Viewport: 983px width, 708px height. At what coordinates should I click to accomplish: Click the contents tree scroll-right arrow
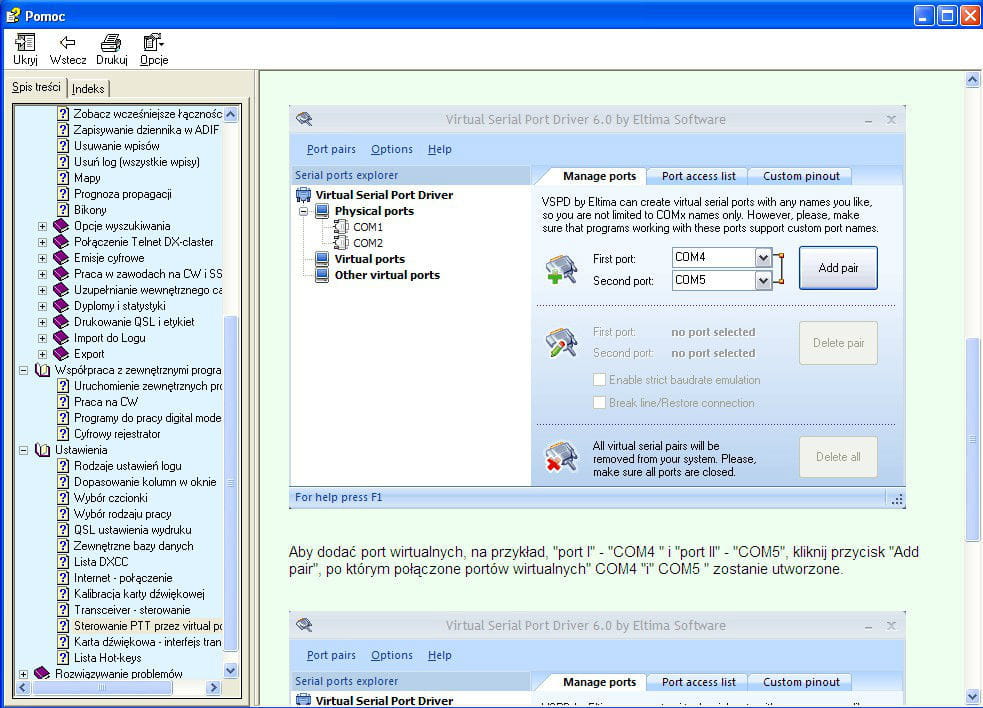[x=214, y=688]
